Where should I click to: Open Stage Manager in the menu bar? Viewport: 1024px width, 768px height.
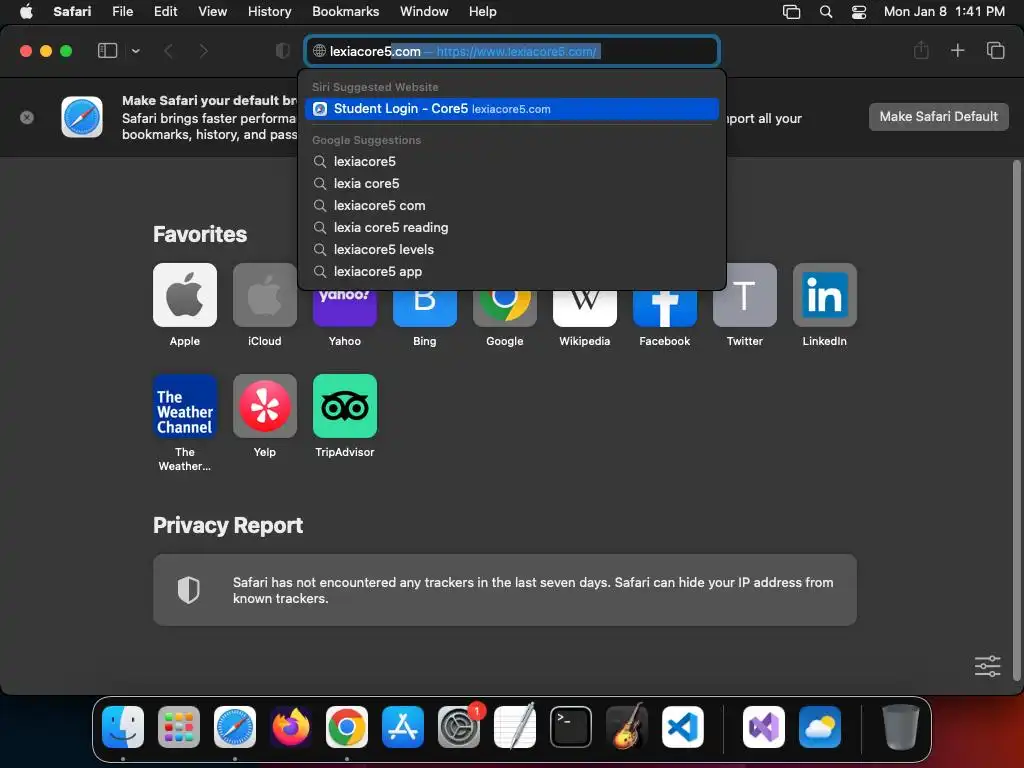[792, 11]
